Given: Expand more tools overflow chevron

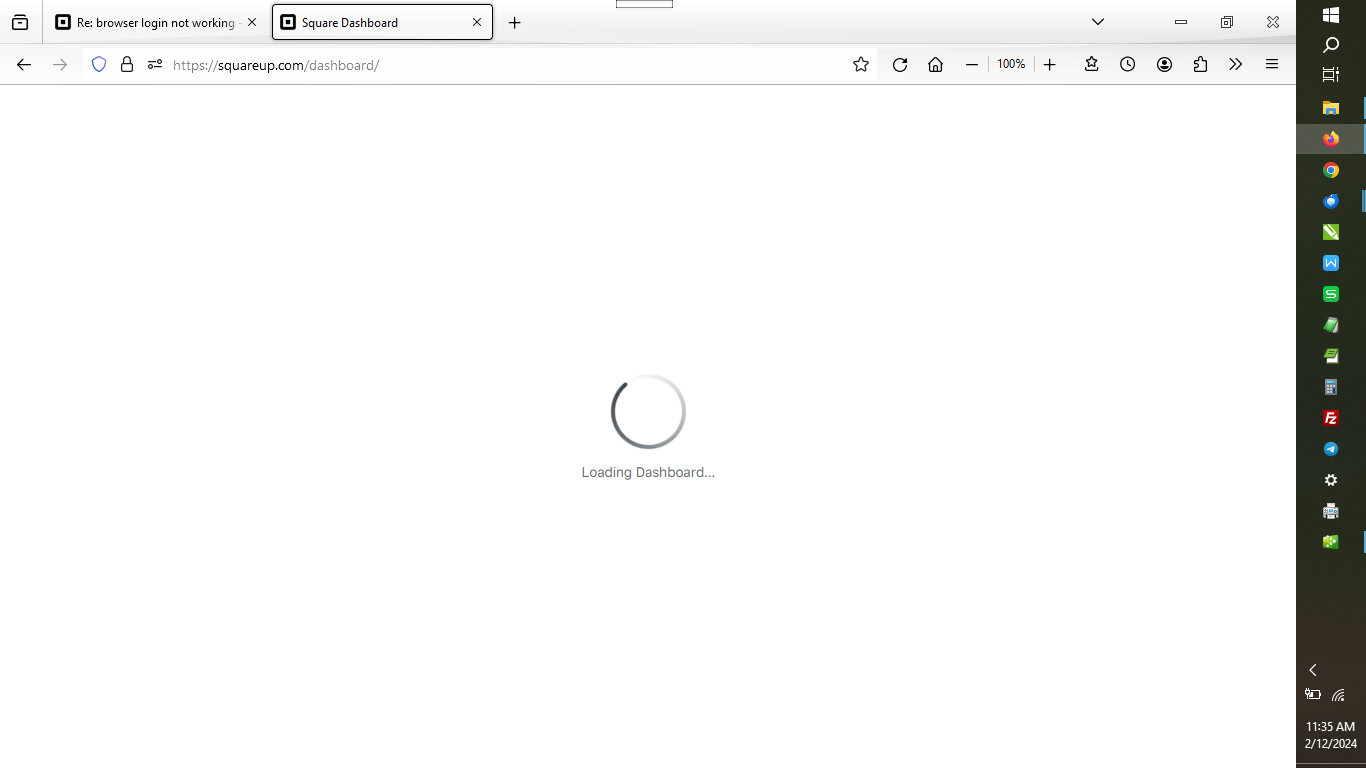Looking at the screenshot, I should 1236,64.
